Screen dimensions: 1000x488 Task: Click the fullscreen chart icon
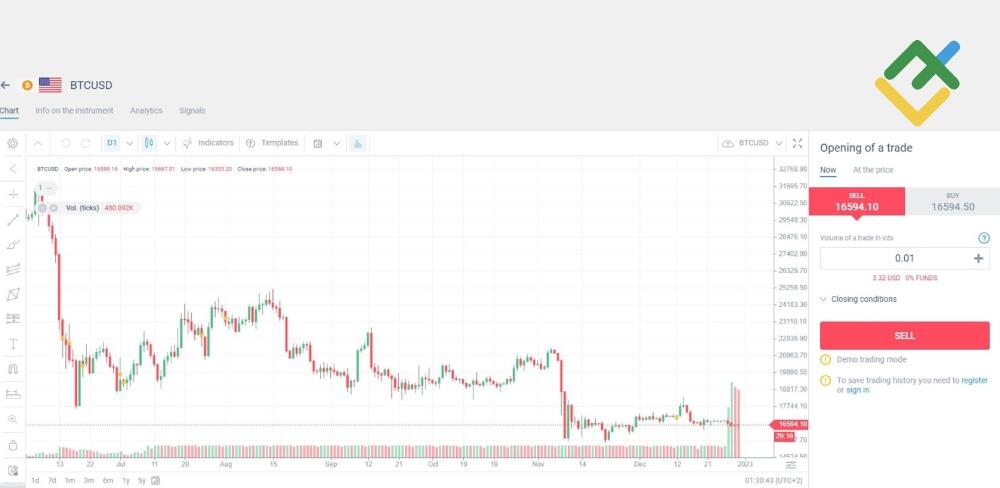tap(797, 143)
